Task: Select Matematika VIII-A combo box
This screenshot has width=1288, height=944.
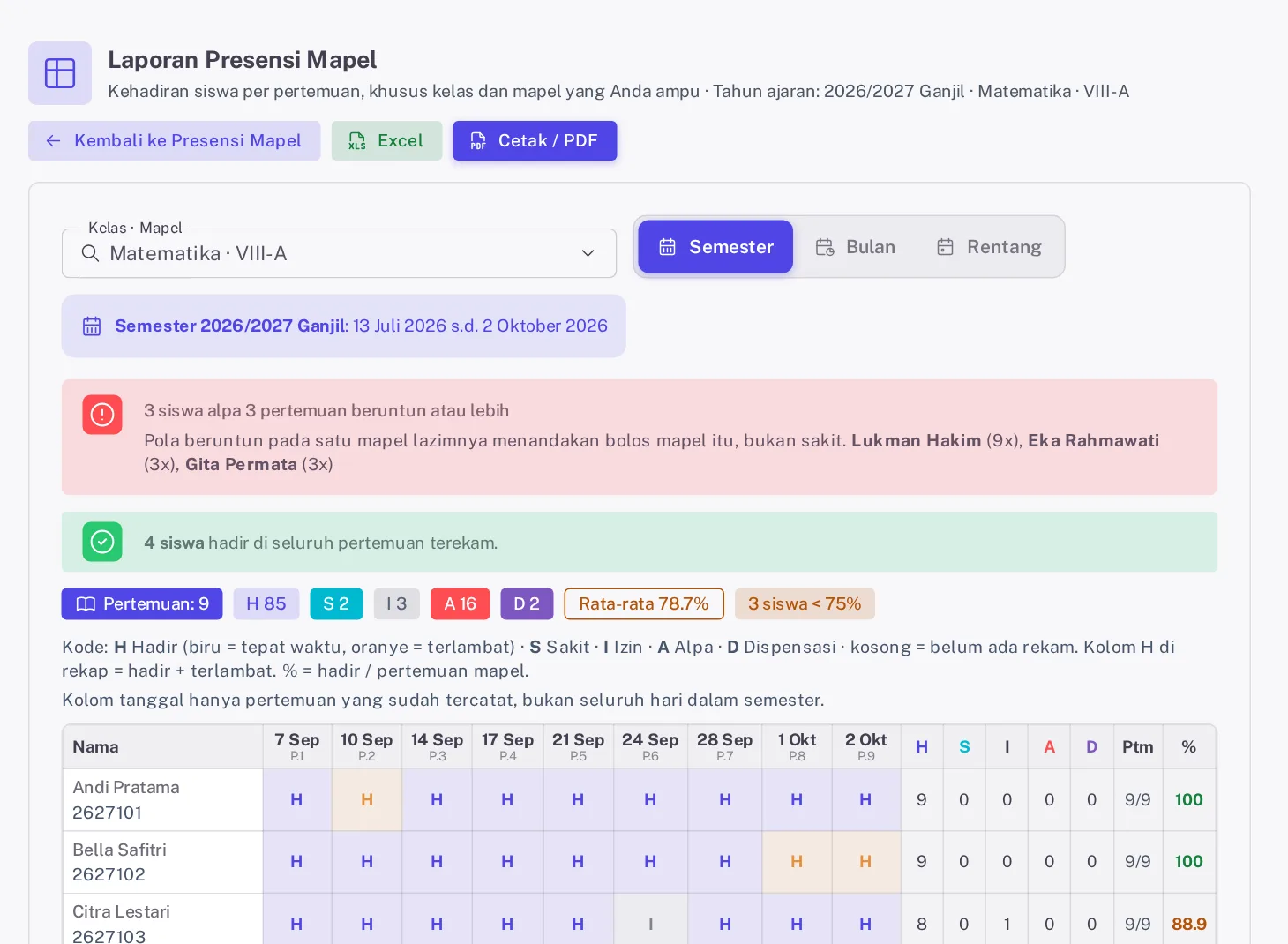Action: click(x=339, y=253)
